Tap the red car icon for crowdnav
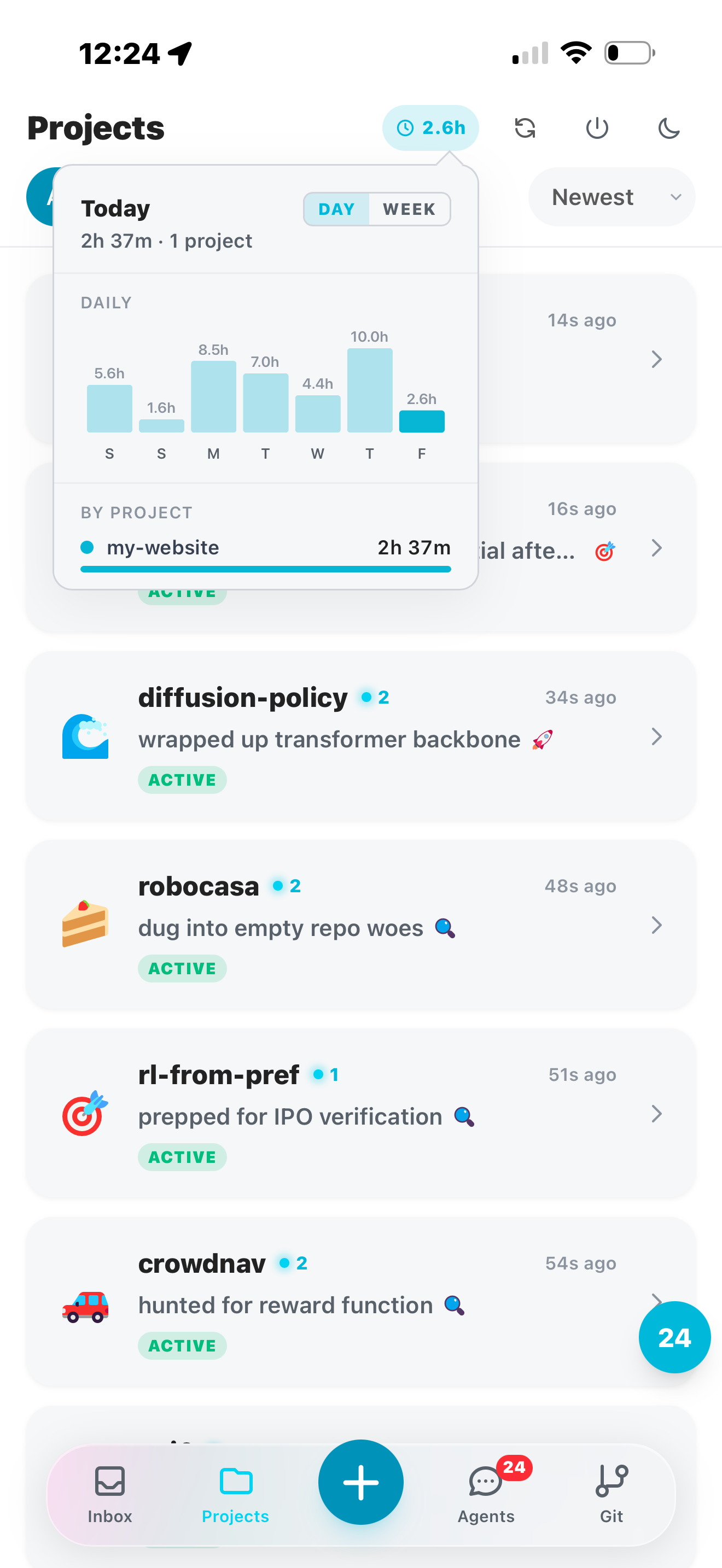Viewport: 722px width, 1568px height. [x=85, y=1306]
